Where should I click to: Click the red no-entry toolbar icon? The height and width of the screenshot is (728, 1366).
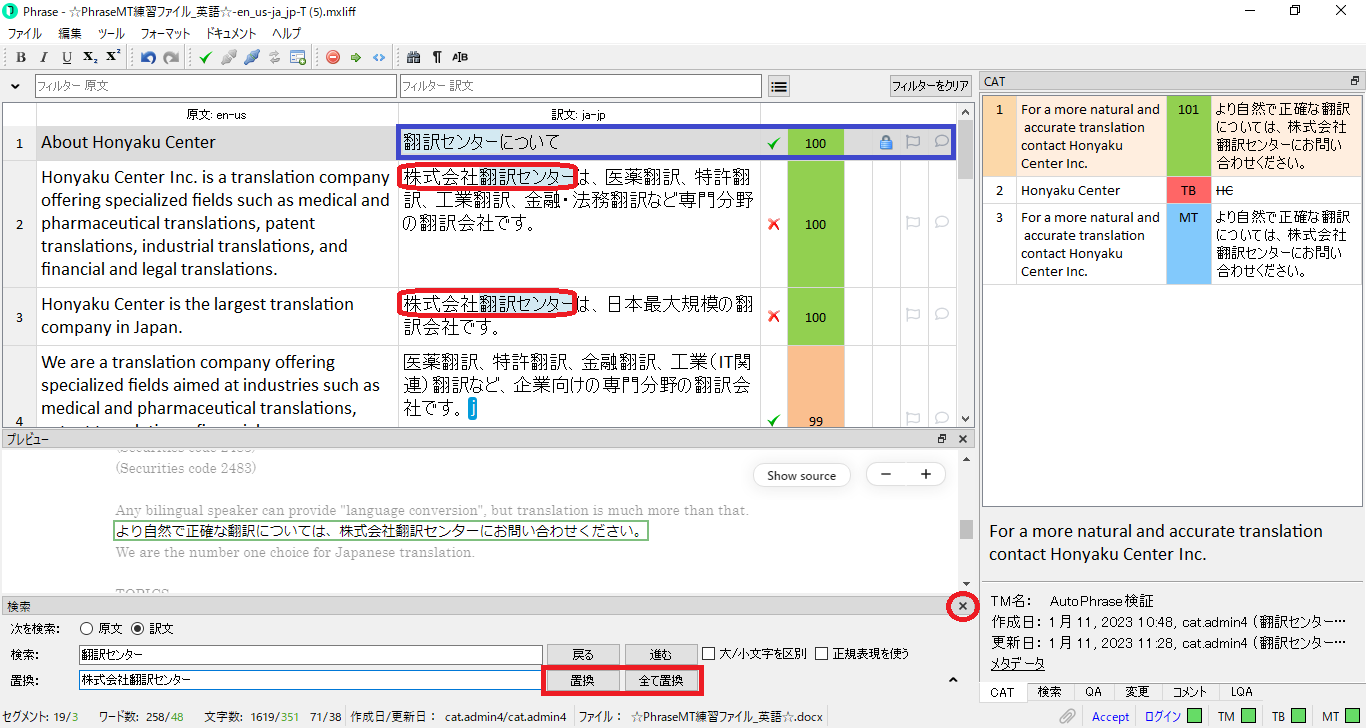[x=333, y=57]
